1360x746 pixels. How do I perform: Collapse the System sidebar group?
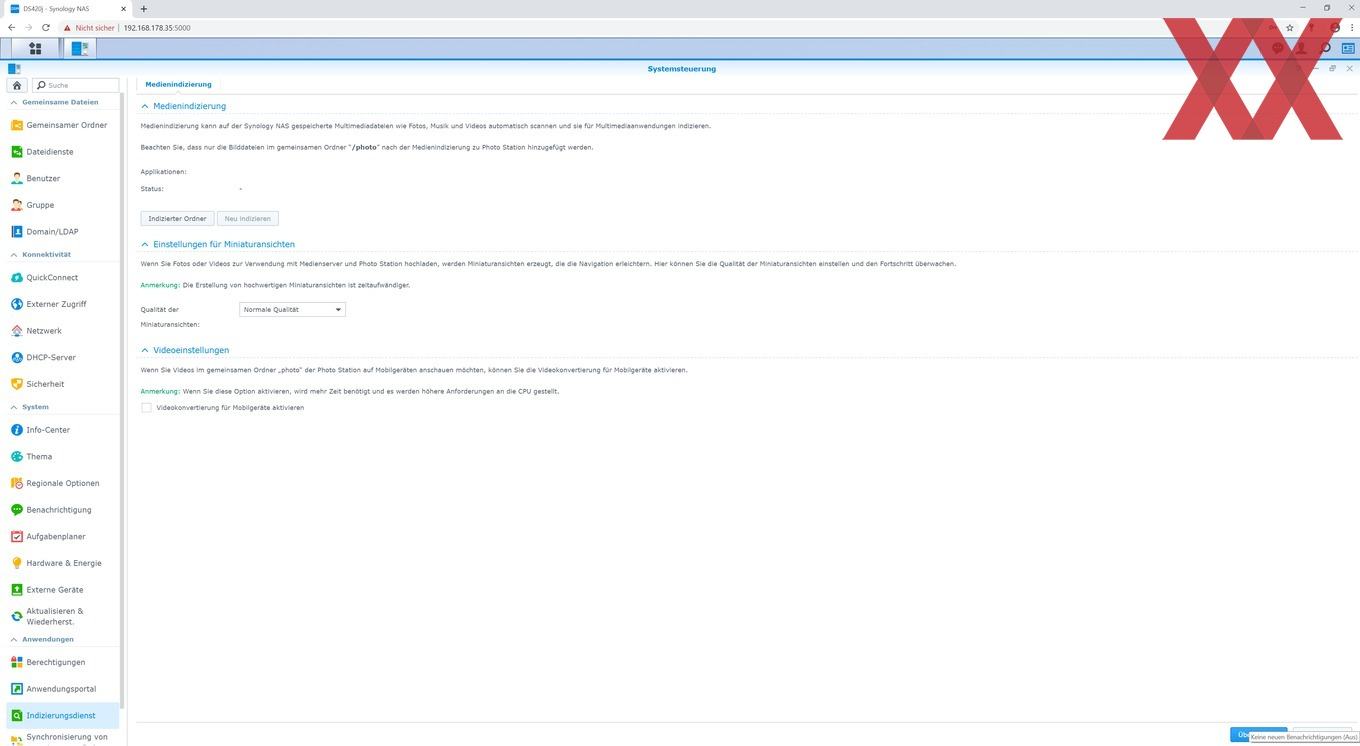[x=14, y=407]
